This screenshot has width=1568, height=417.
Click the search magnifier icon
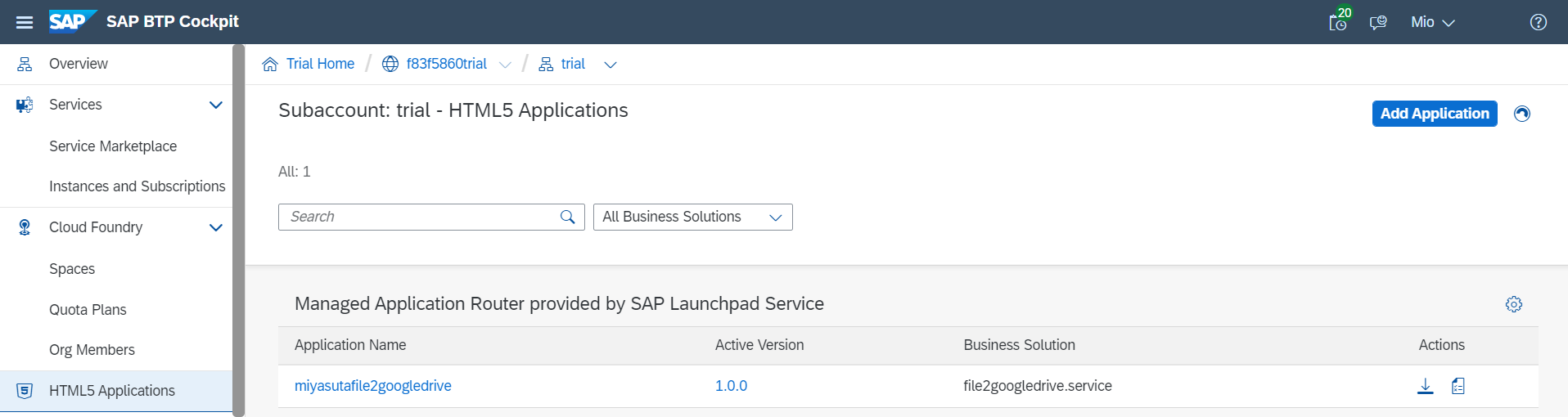point(567,217)
